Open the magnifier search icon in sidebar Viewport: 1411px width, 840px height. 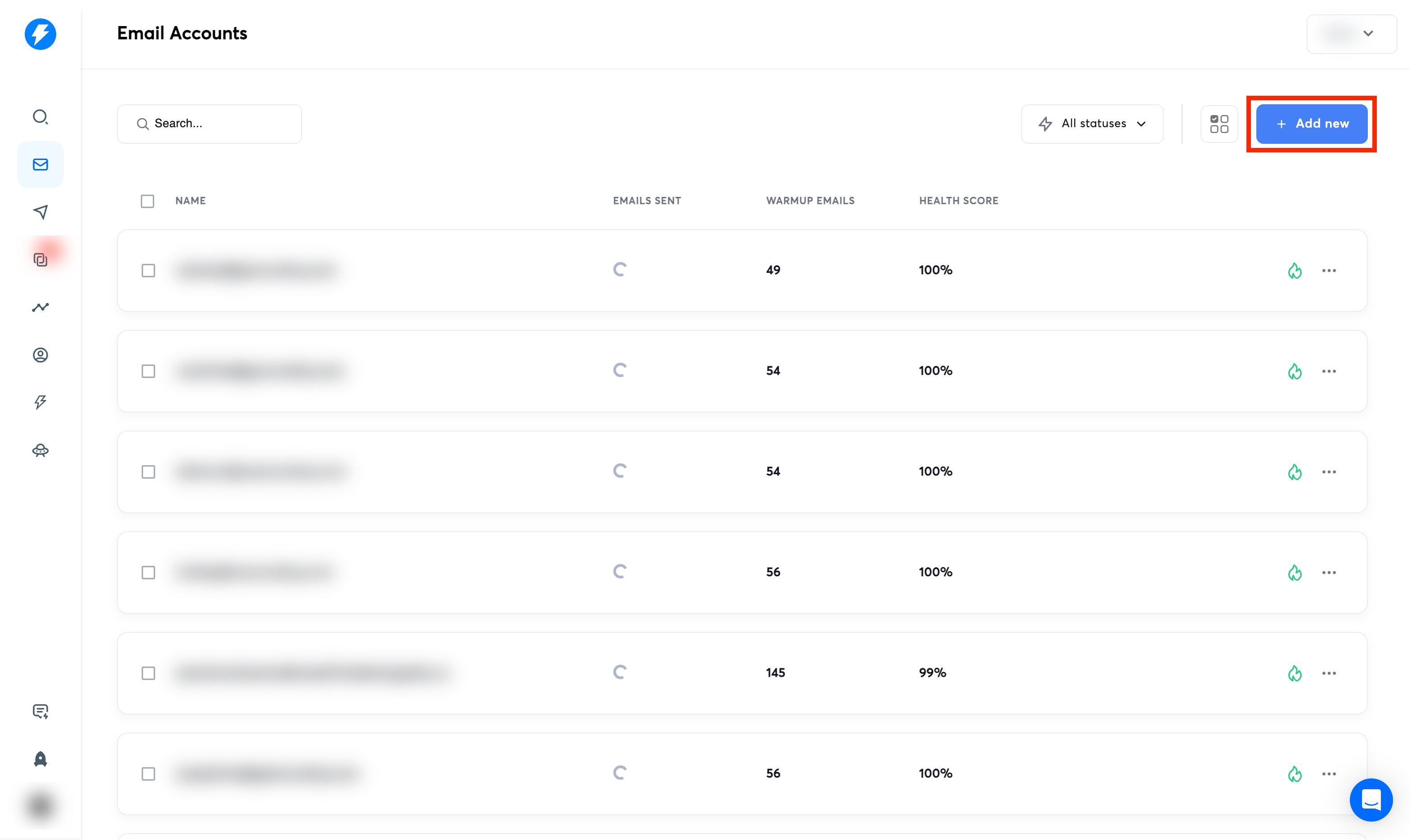[40, 117]
